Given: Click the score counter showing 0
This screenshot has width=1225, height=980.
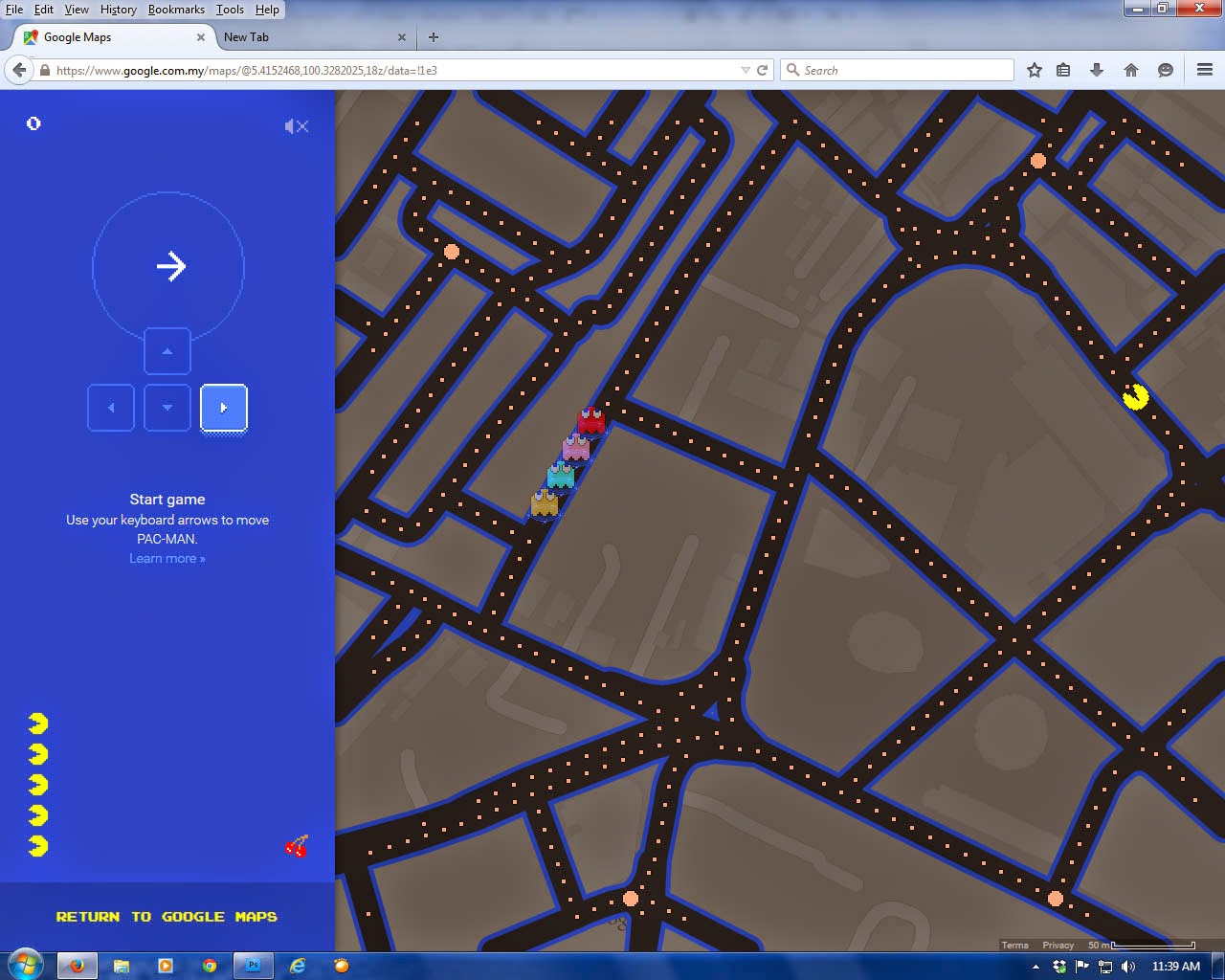Looking at the screenshot, I should (33, 123).
